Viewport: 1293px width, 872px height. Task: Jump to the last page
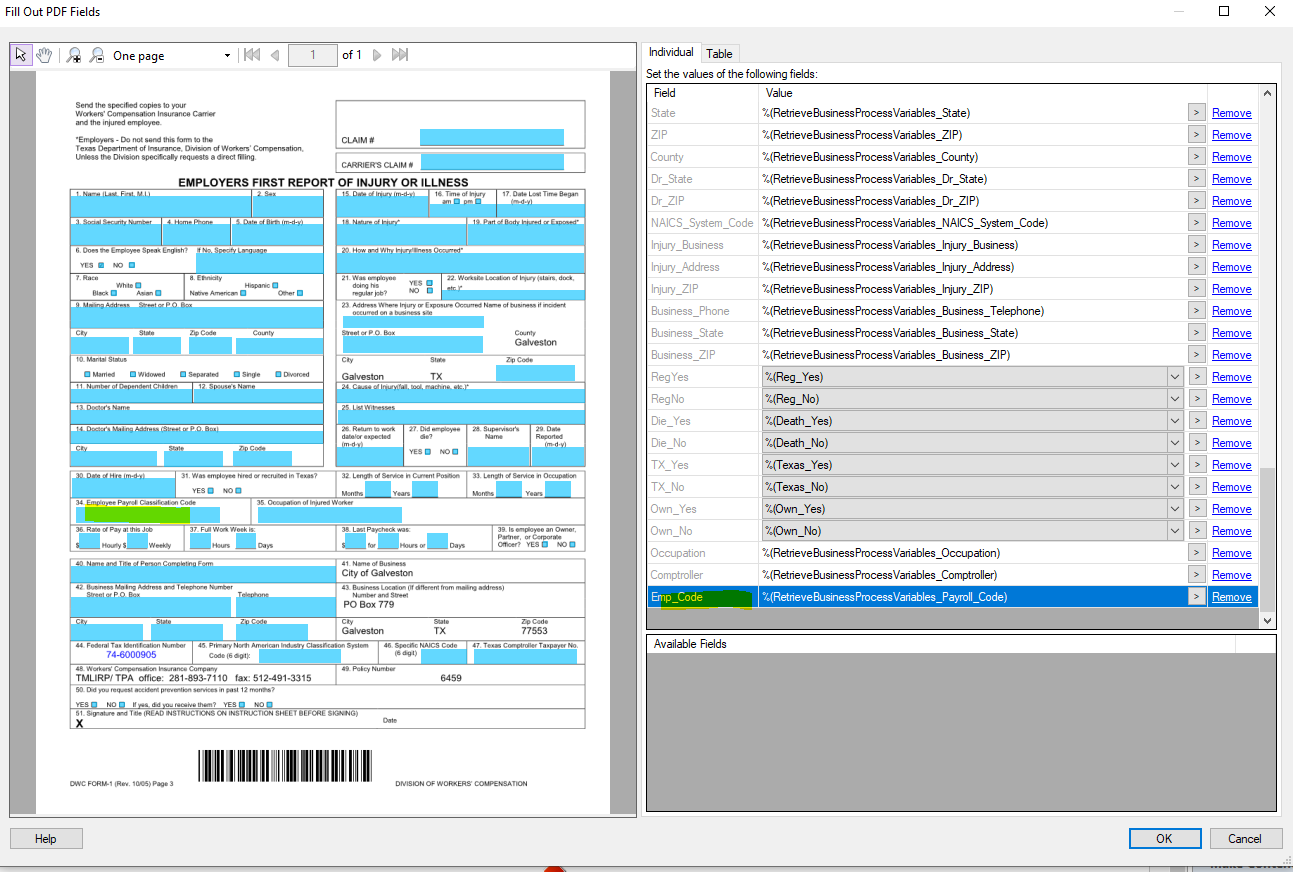400,55
